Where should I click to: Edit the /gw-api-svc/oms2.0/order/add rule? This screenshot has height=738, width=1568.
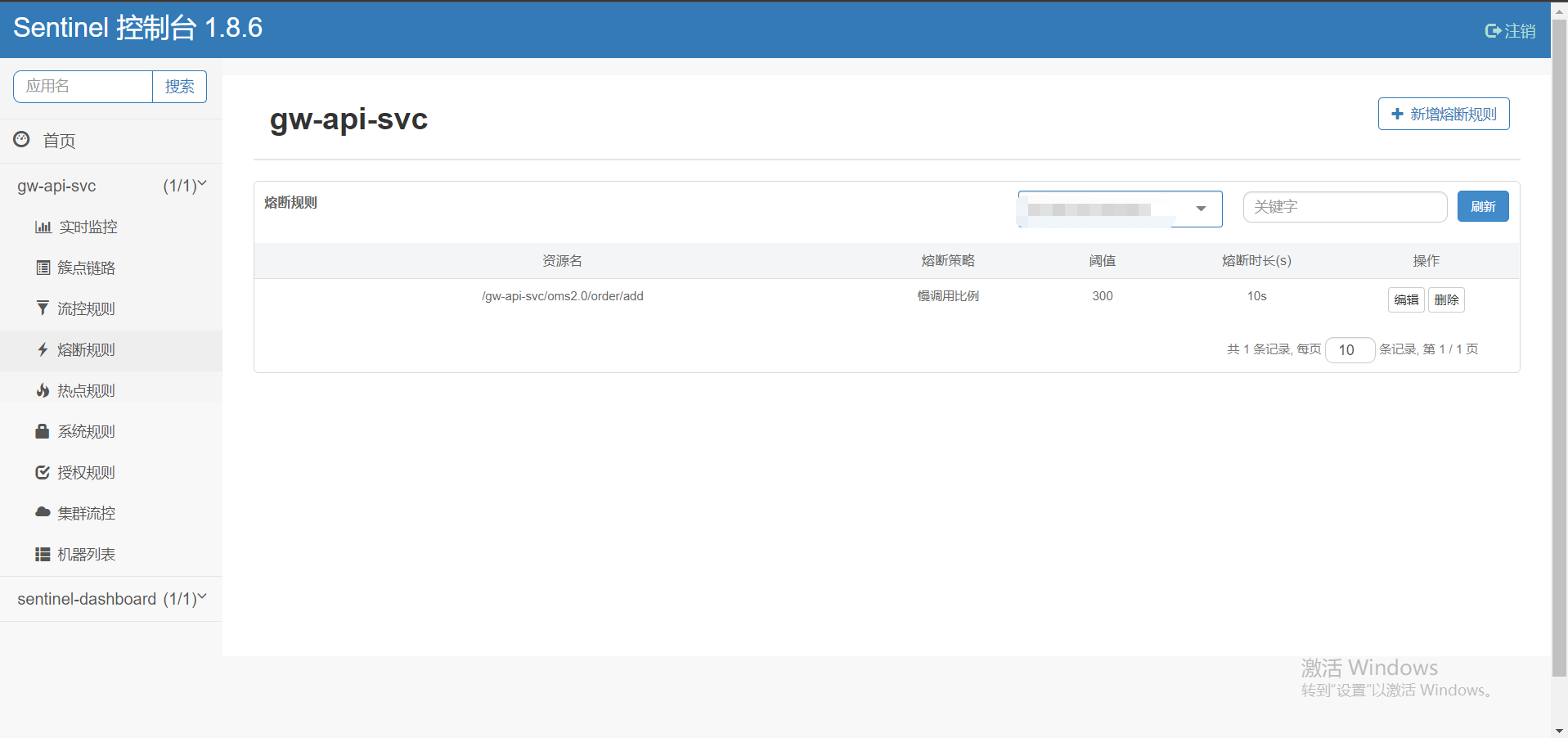click(1405, 299)
